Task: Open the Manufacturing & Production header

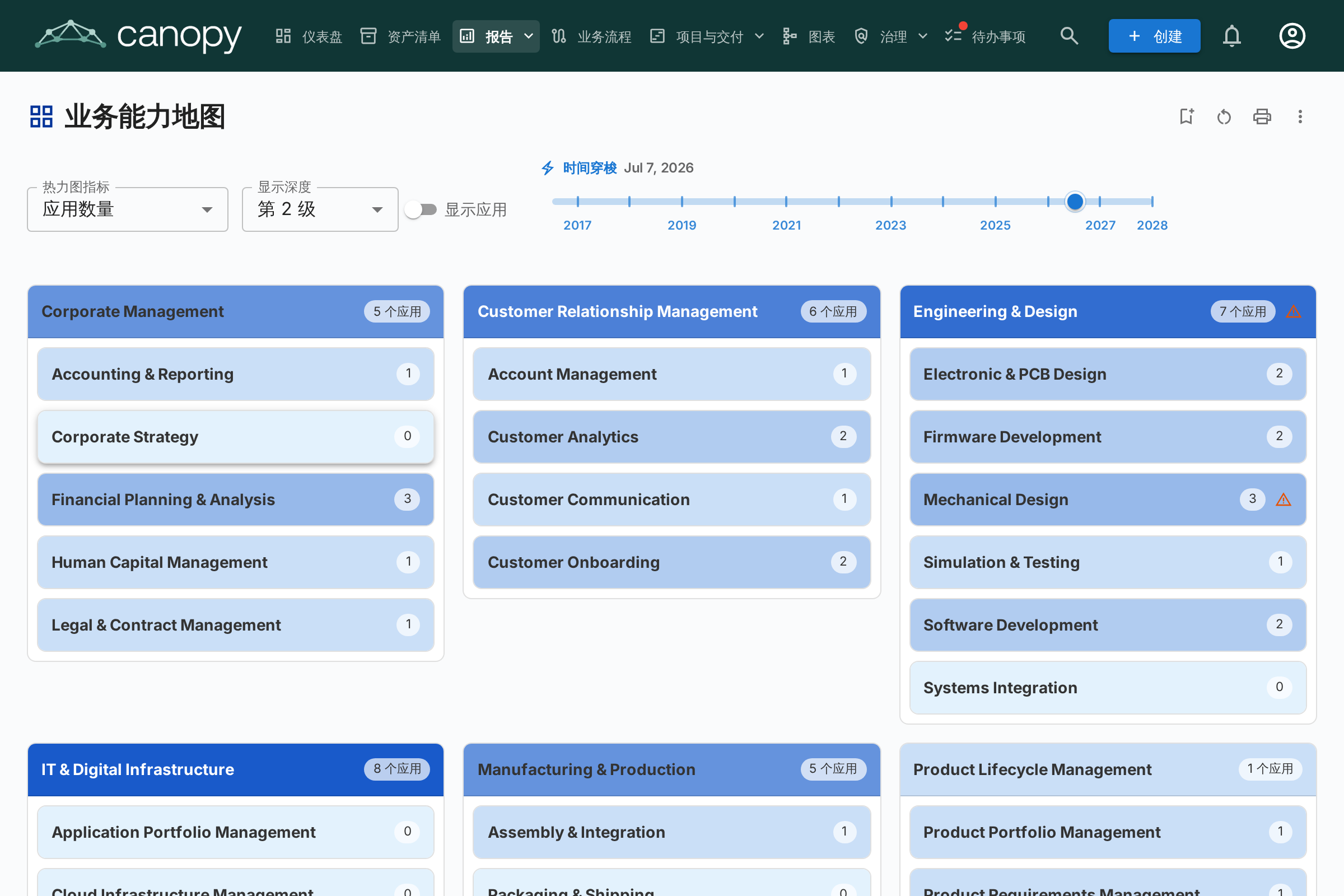Action: (671, 769)
